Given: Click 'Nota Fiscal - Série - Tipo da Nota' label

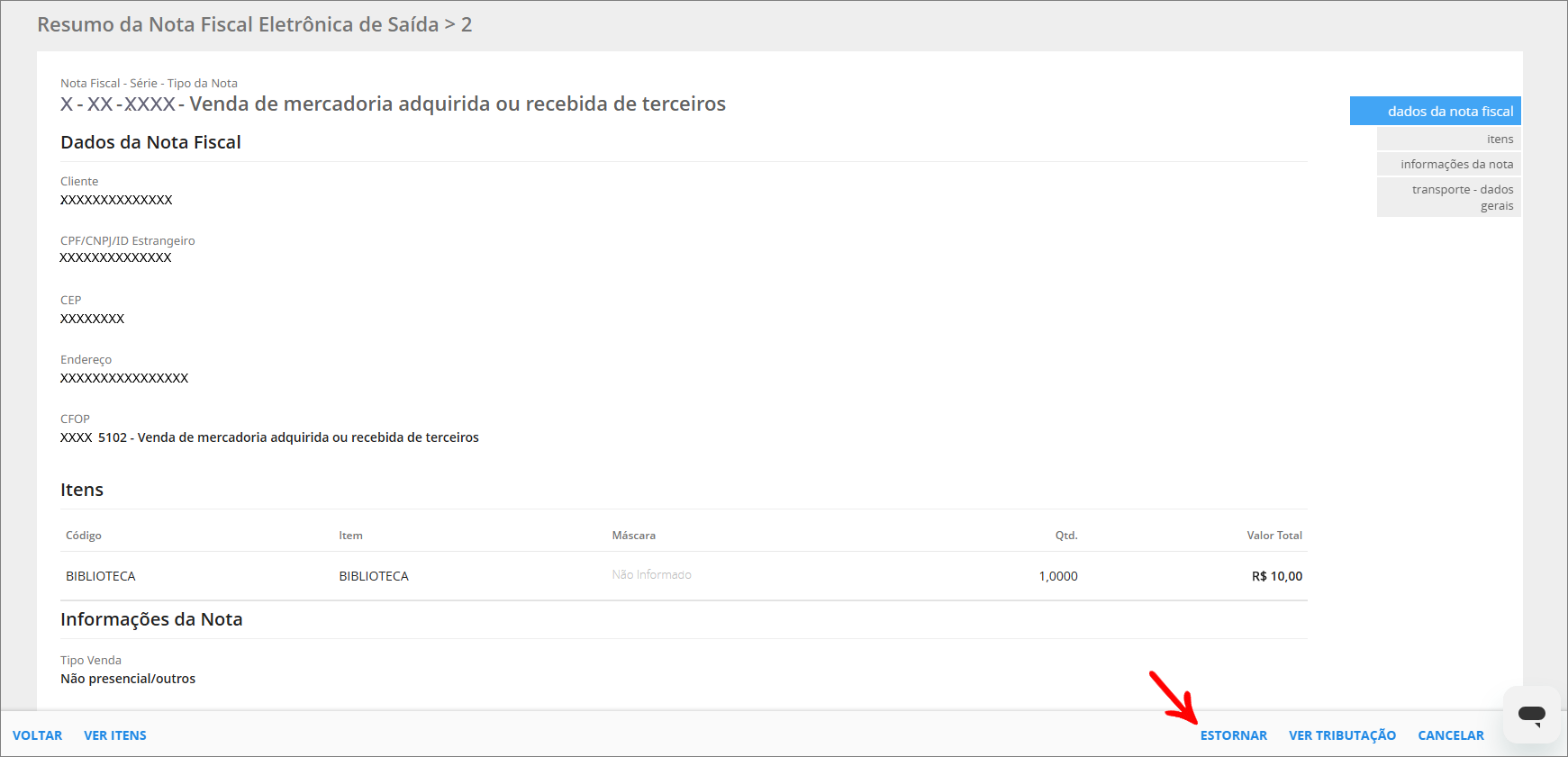Looking at the screenshot, I should coord(149,83).
